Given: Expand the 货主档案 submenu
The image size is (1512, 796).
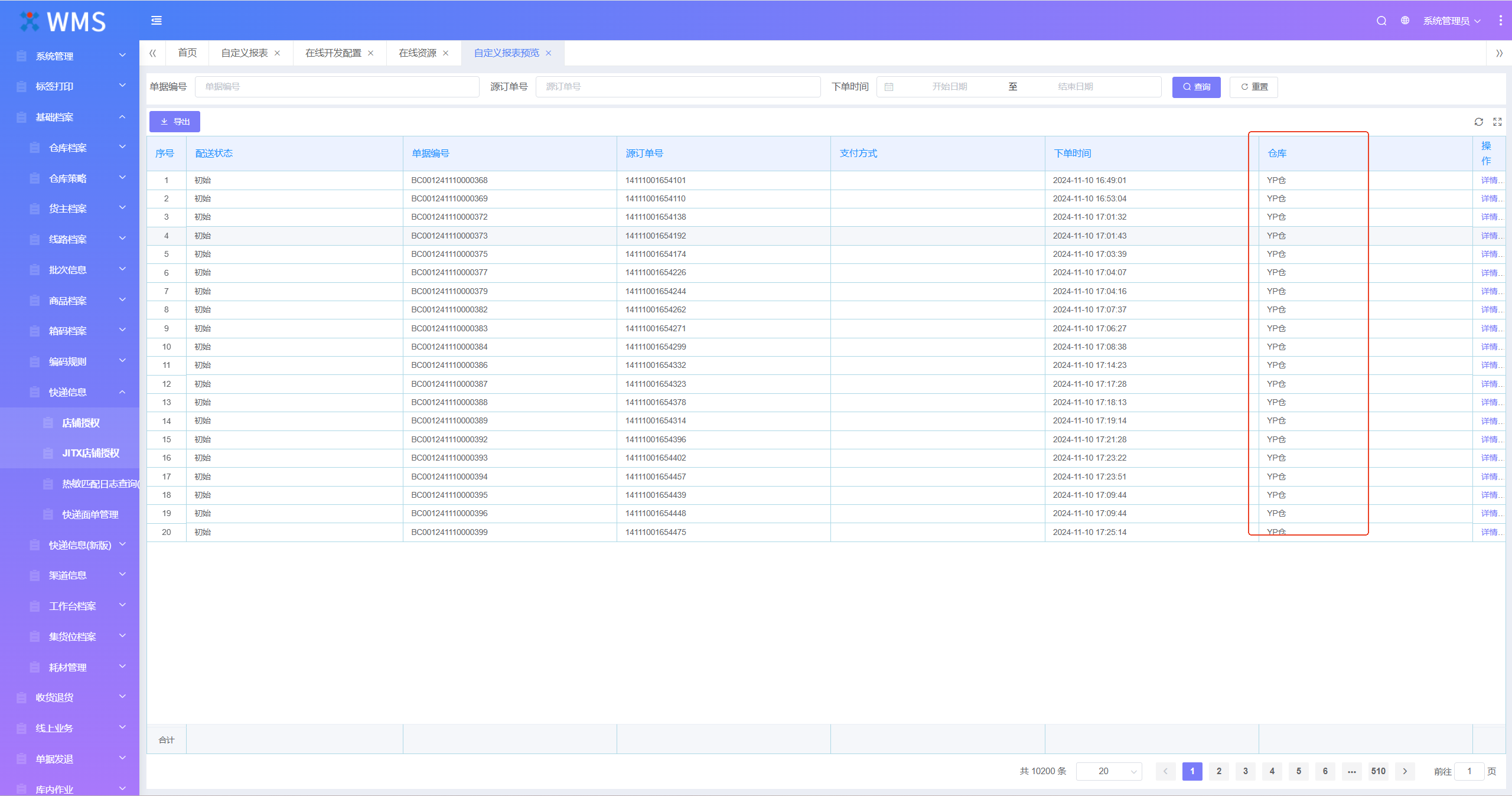Looking at the screenshot, I should pyautogui.click(x=70, y=208).
